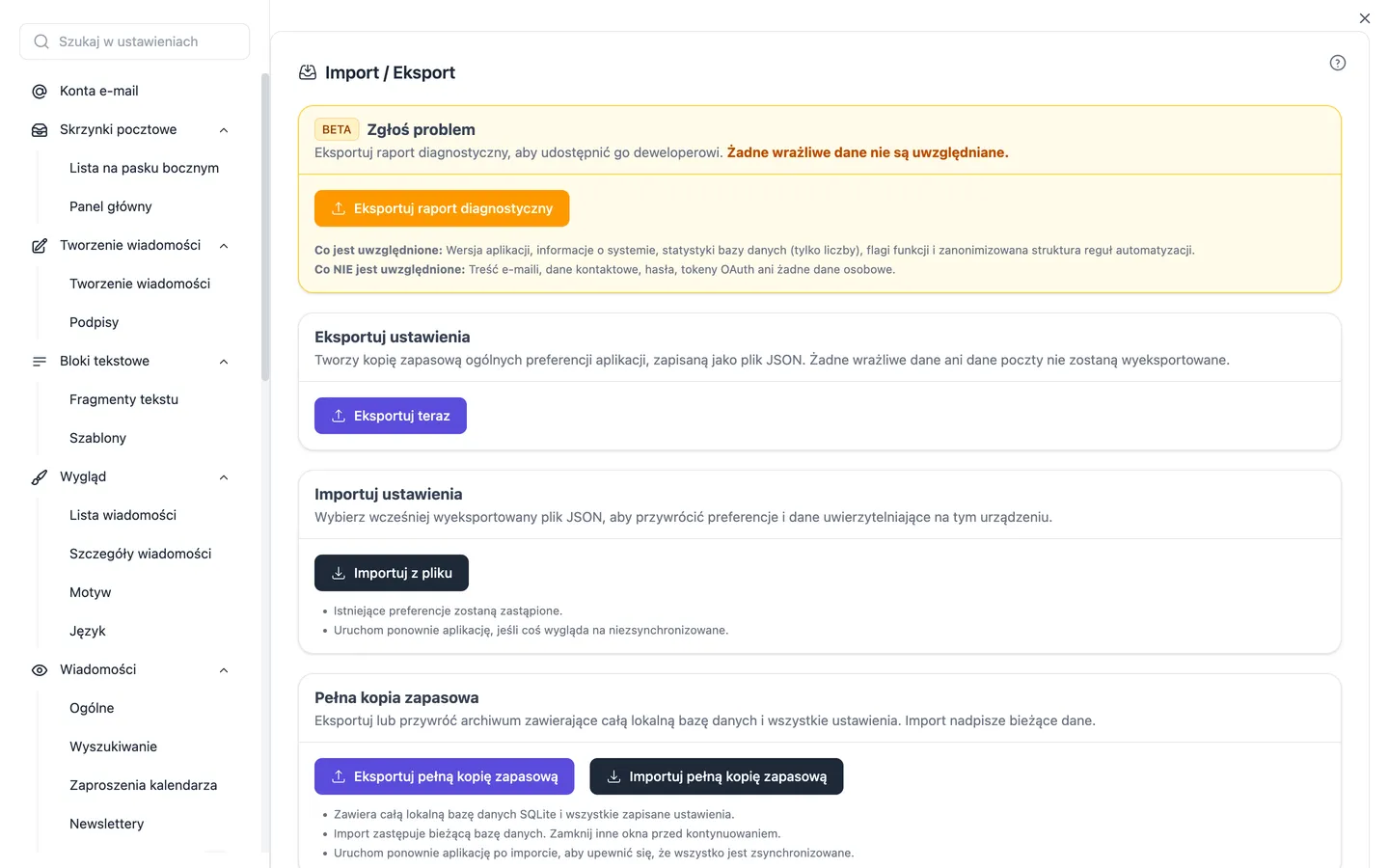Click the help question mark icon
Screen dimensions: 1389x868
(1338, 63)
